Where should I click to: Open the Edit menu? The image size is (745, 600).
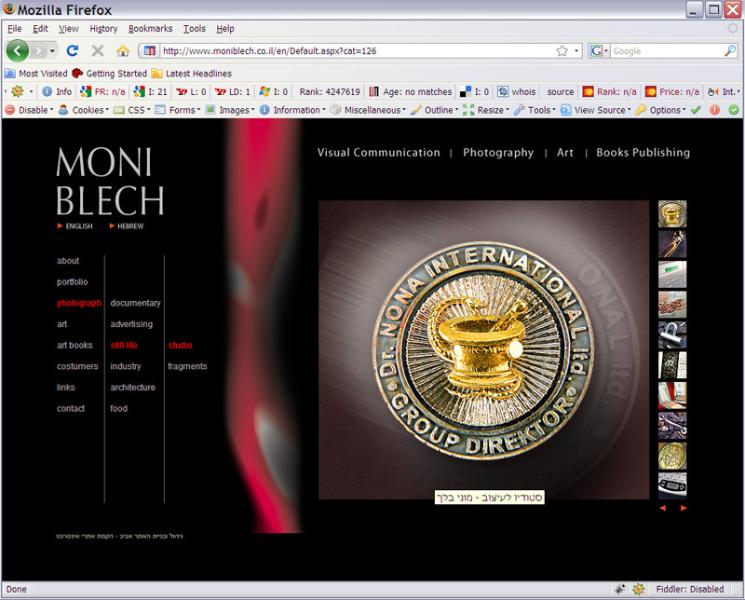pyautogui.click(x=40, y=29)
